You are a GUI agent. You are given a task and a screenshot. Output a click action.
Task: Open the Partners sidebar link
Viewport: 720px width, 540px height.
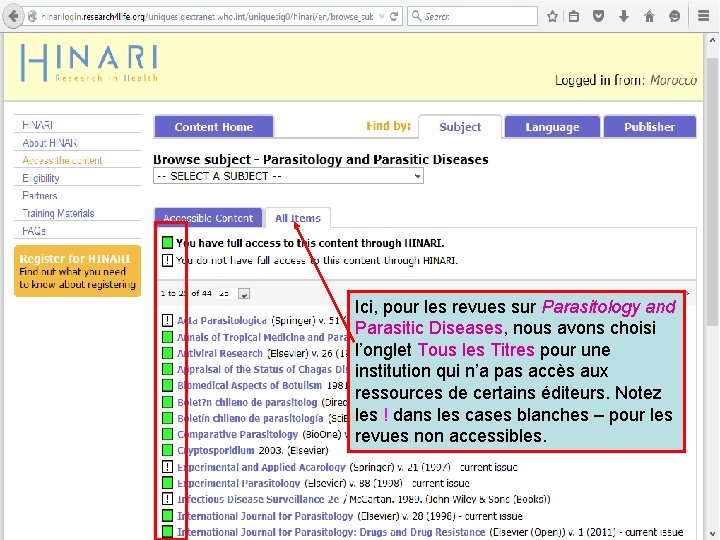pyautogui.click(x=39, y=196)
